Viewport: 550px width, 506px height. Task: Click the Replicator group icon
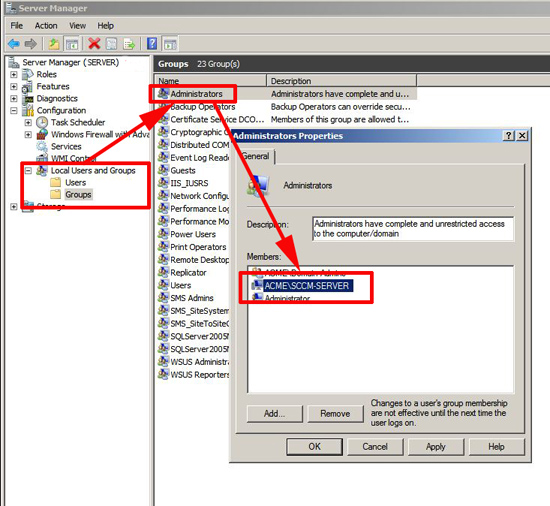tap(163, 272)
